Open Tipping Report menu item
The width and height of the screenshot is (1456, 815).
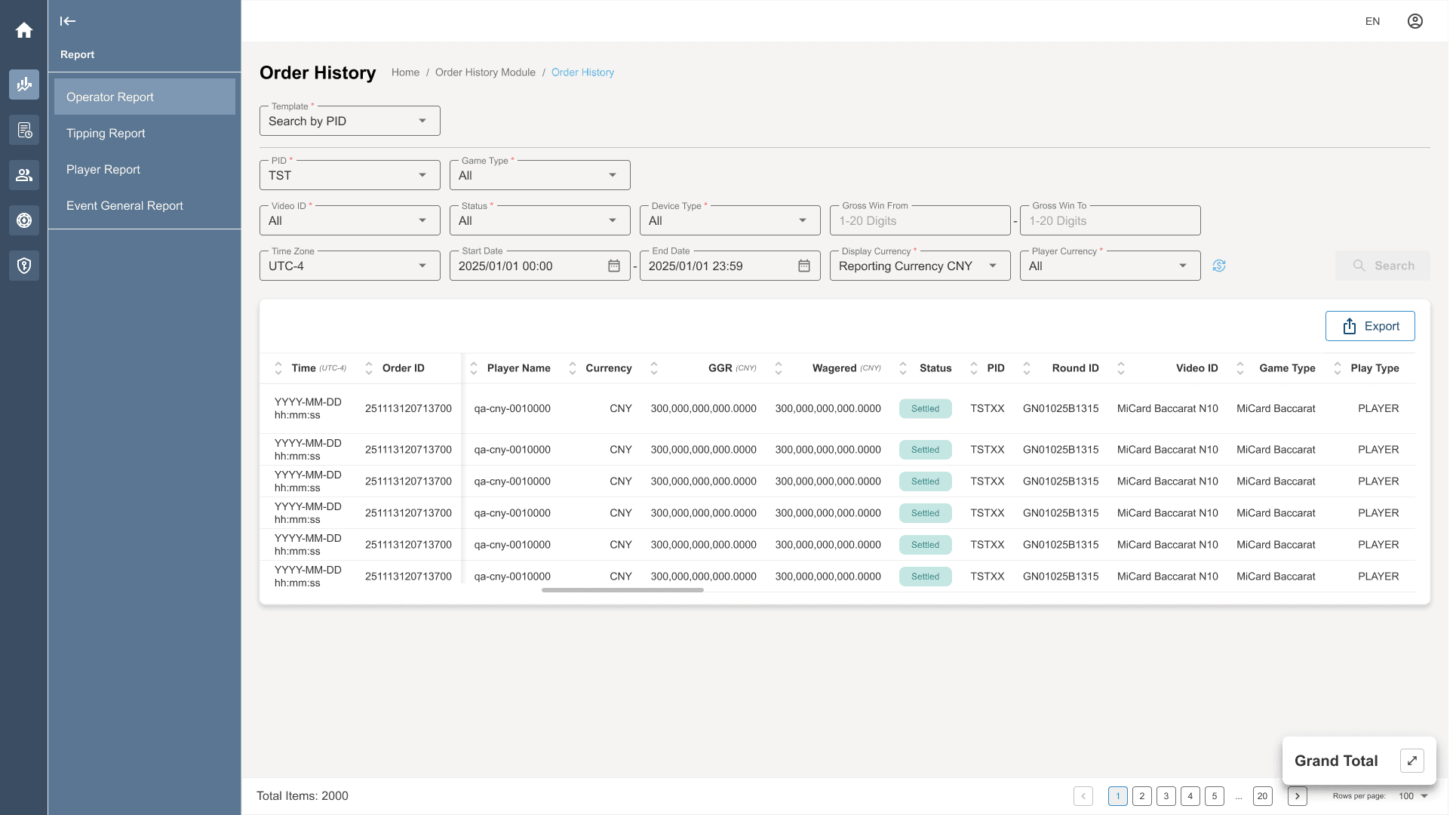point(145,133)
